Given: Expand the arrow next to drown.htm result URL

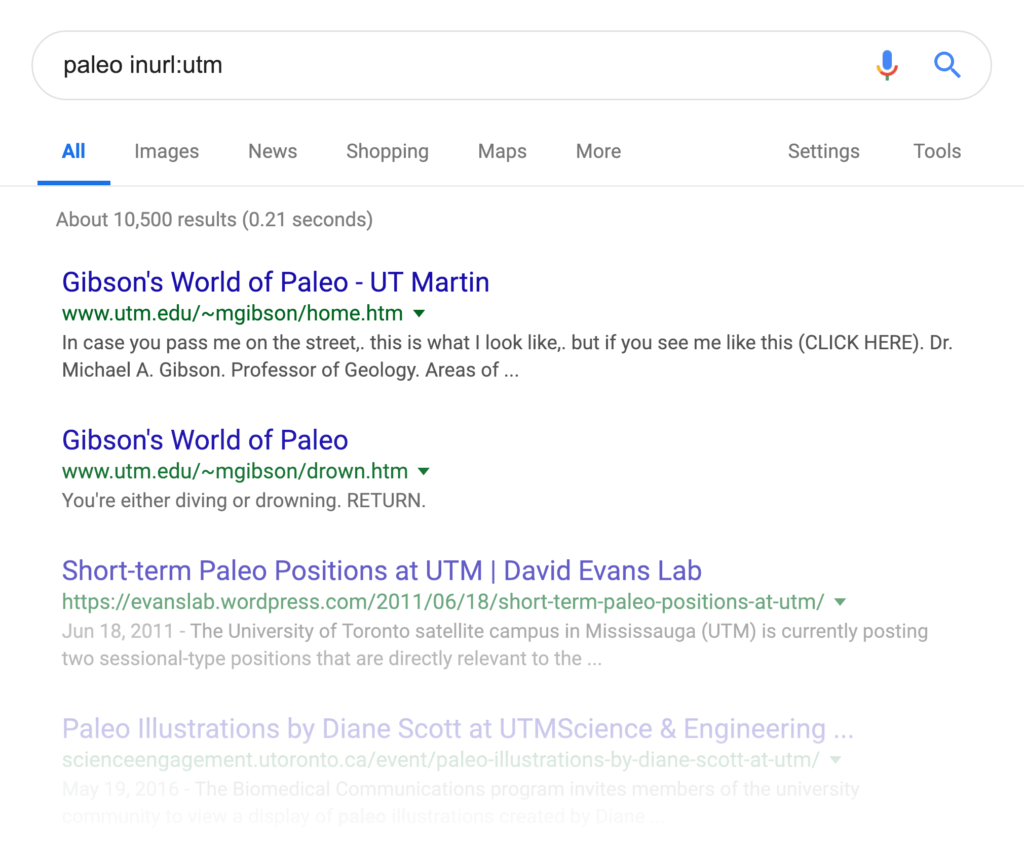Looking at the screenshot, I should 424,471.
